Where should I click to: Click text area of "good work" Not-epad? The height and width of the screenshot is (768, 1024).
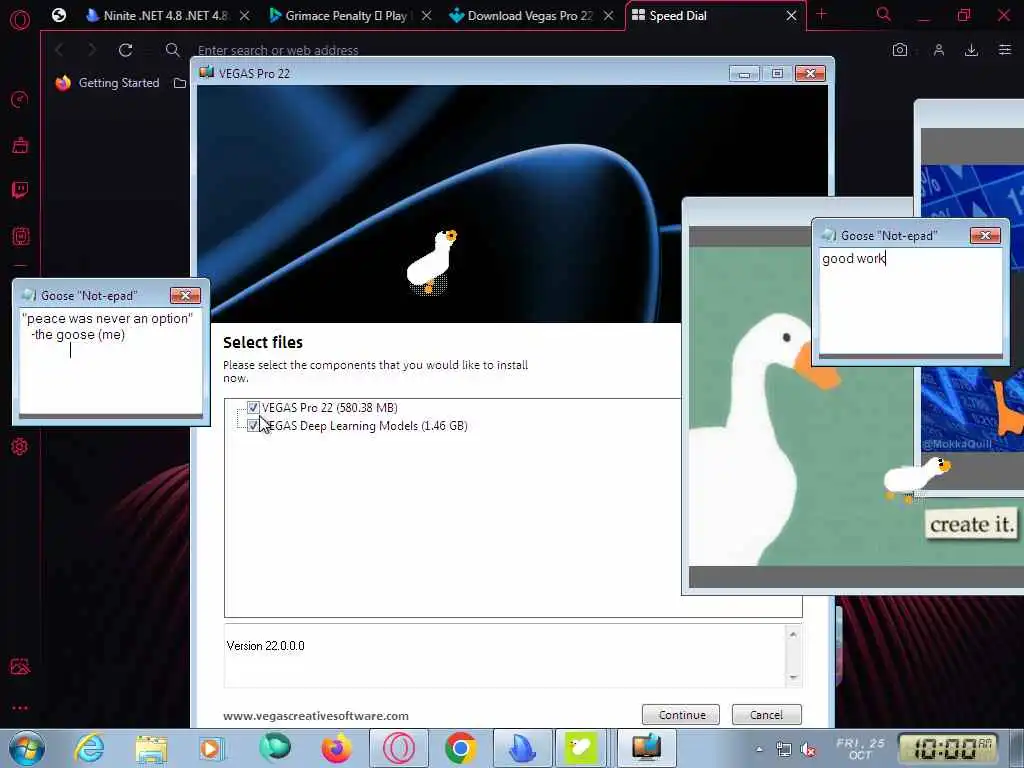(910, 302)
